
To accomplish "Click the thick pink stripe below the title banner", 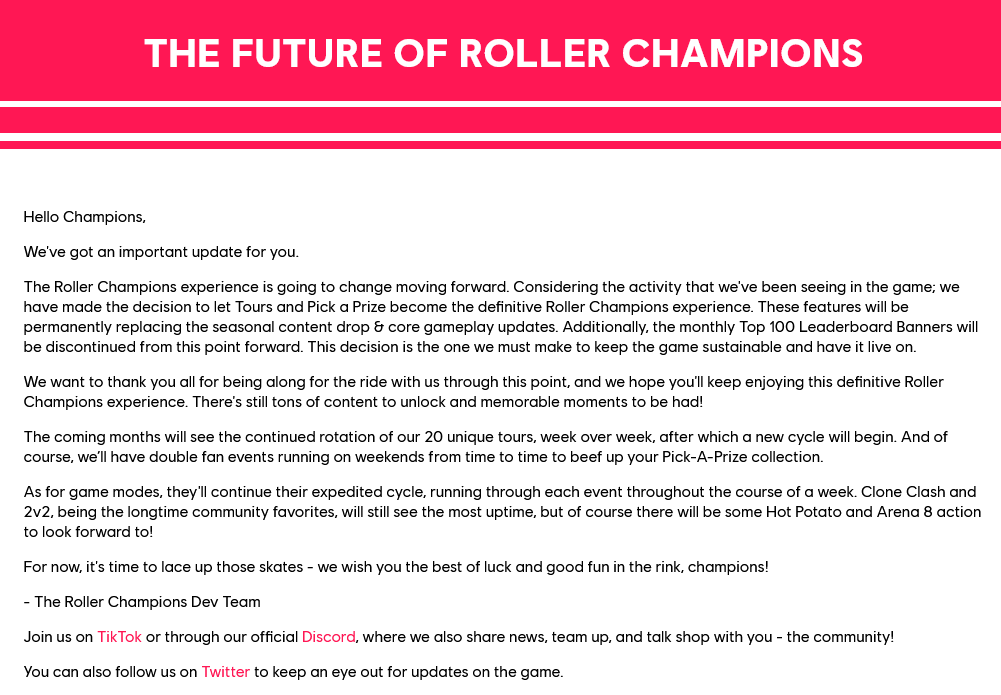I will 500,120.
